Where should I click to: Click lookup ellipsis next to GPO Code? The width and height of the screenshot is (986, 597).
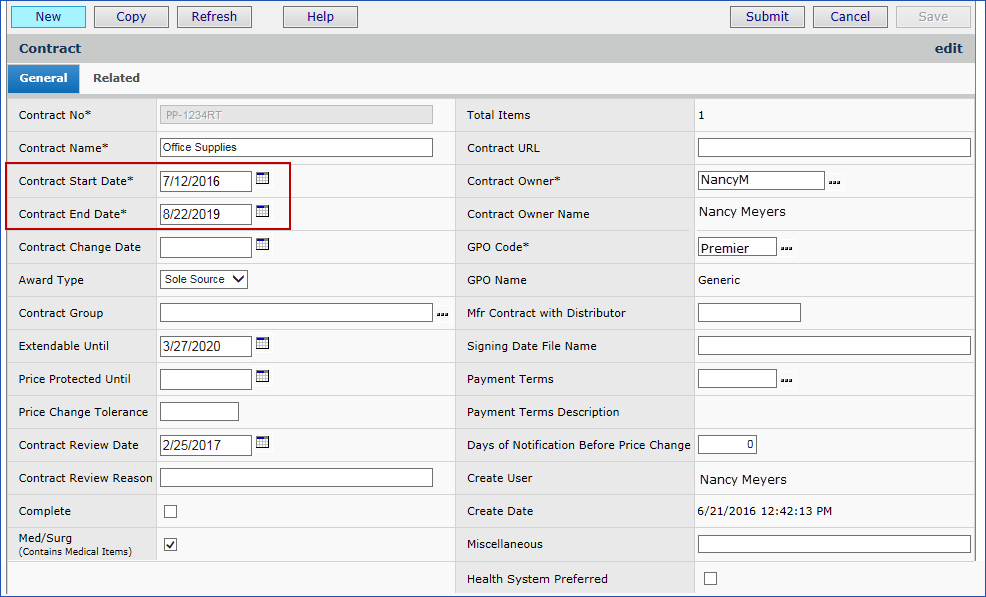(x=786, y=248)
